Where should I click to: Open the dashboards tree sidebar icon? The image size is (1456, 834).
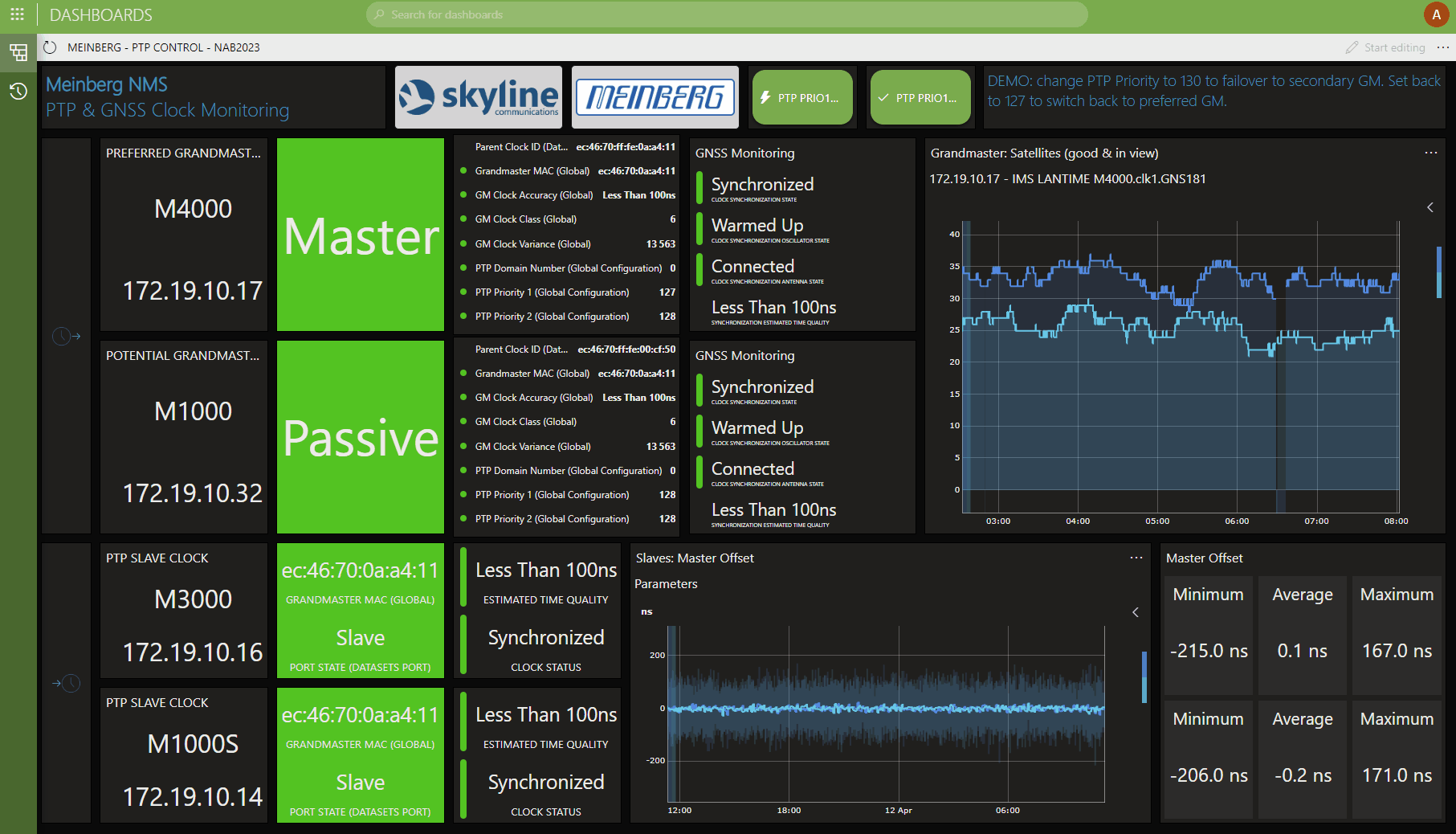click(x=18, y=53)
